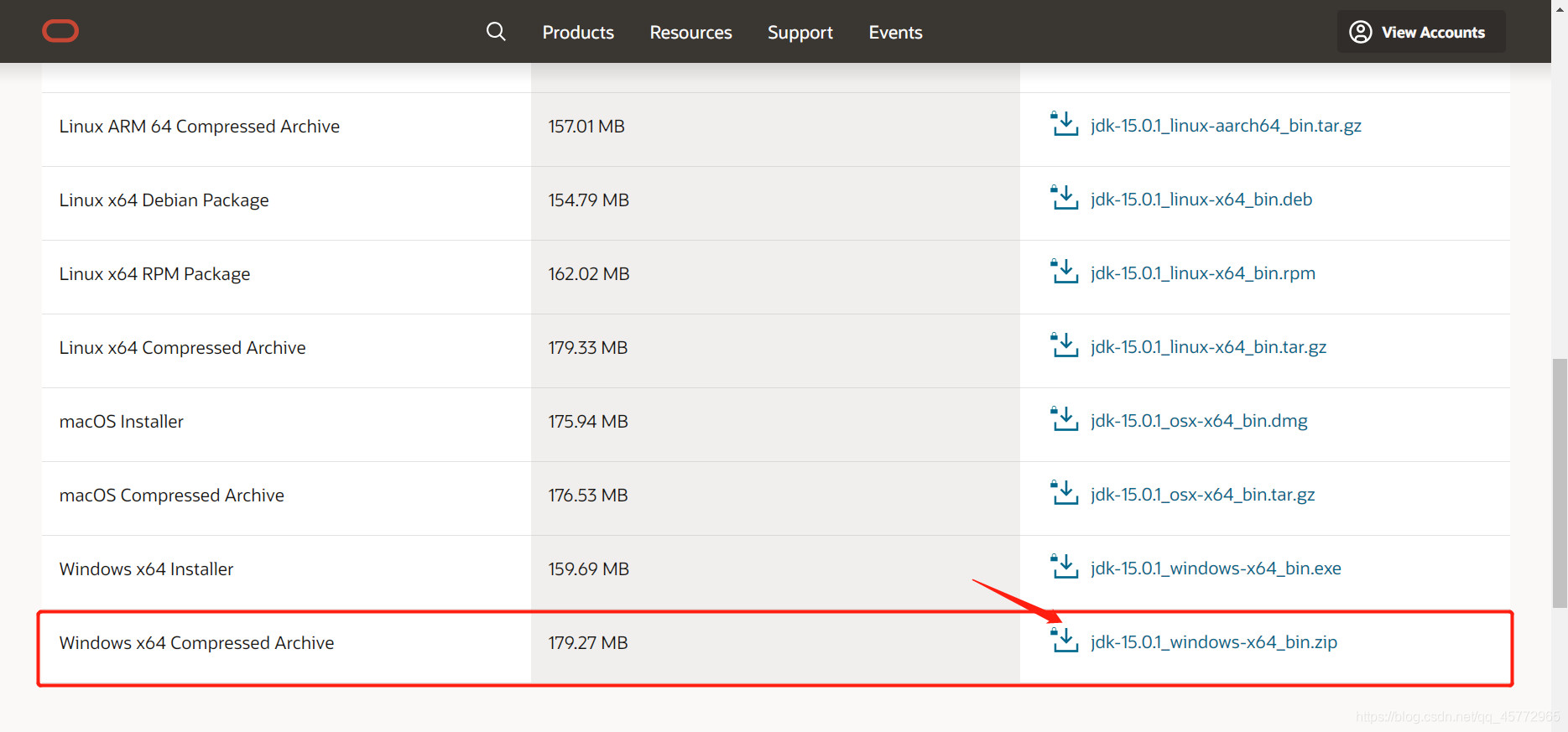Screen dimensions: 1568x732
Task: Click the 179.27 MB size cell
Action: (x=775, y=646)
